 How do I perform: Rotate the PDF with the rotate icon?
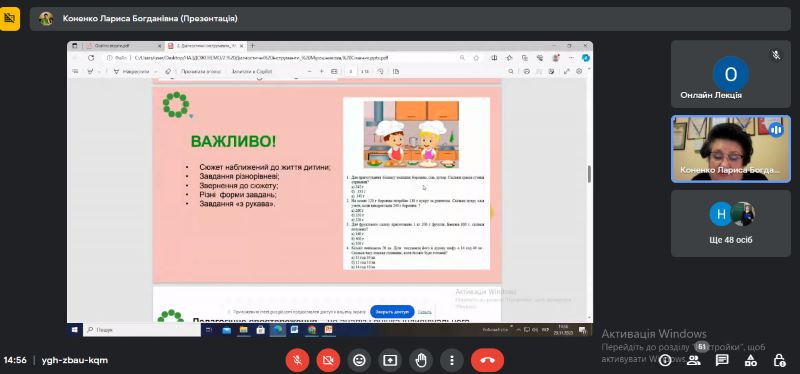pyautogui.click(x=381, y=71)
